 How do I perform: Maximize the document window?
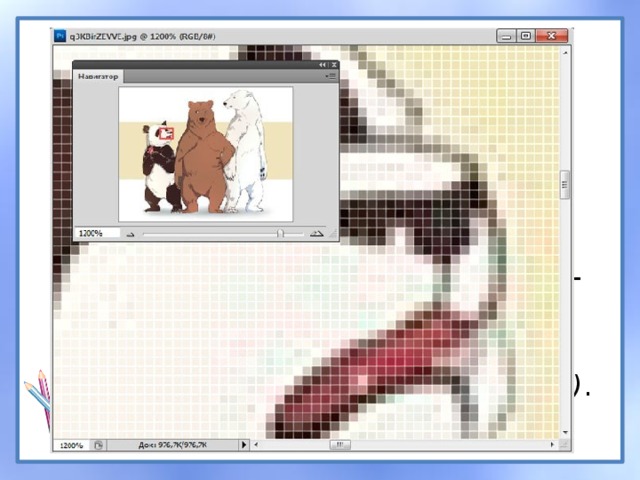pyautogui.click(x=526, y=35)
